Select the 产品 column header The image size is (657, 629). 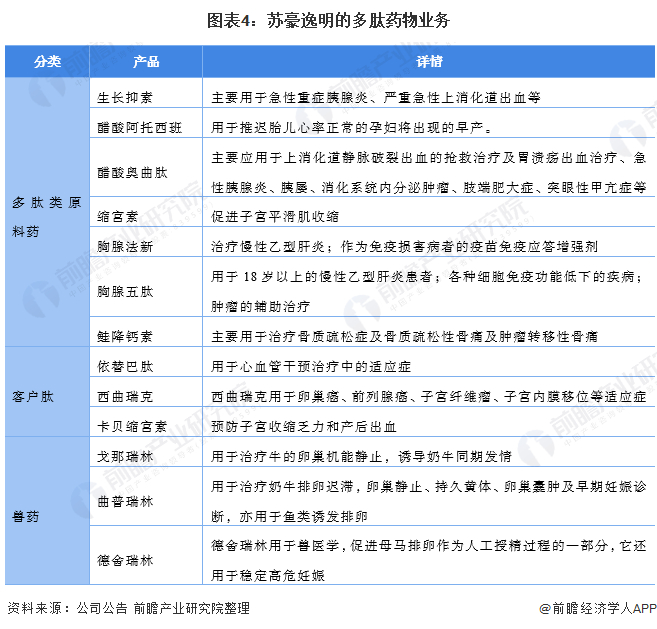[x=146, y=62]
